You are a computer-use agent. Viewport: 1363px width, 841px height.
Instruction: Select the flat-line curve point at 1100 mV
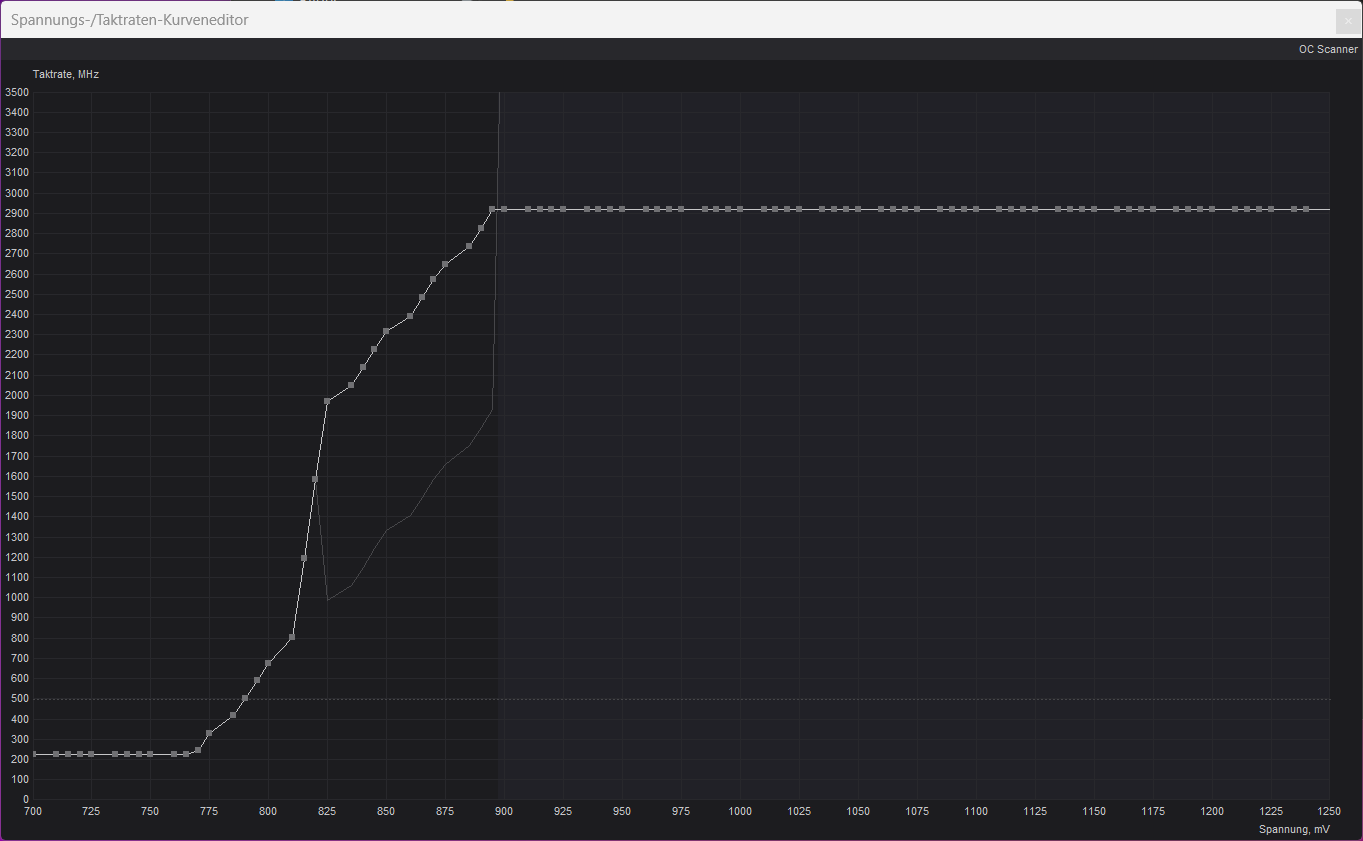point(976,209)
